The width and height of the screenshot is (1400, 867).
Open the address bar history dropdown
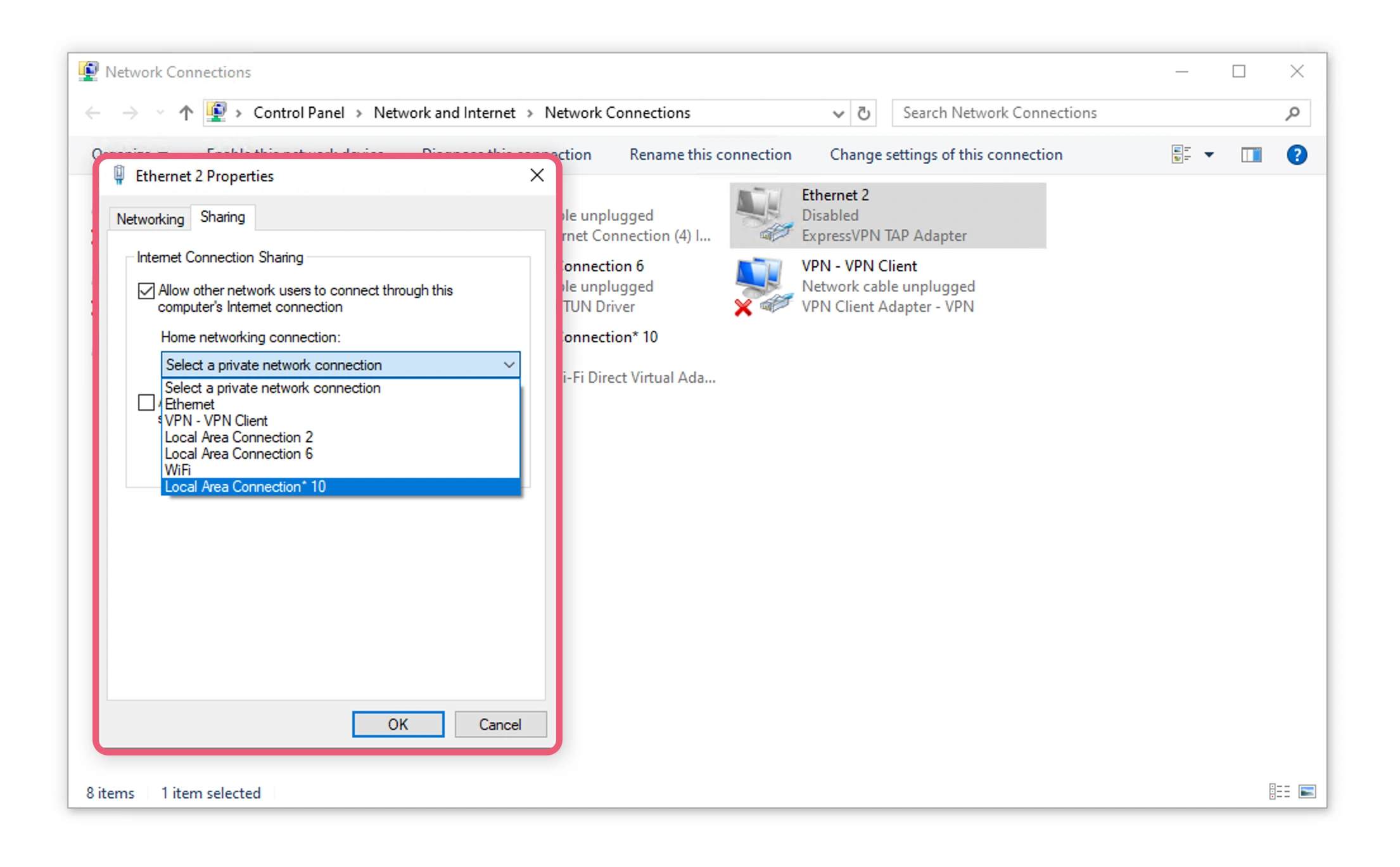837,113
